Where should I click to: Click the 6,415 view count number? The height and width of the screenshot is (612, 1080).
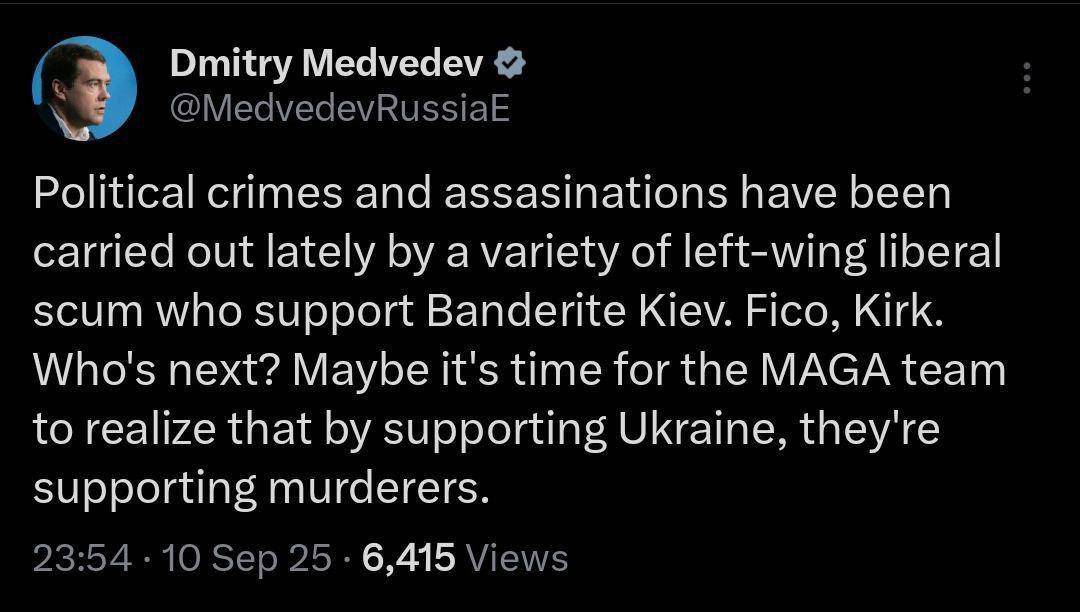pos(408,558)
